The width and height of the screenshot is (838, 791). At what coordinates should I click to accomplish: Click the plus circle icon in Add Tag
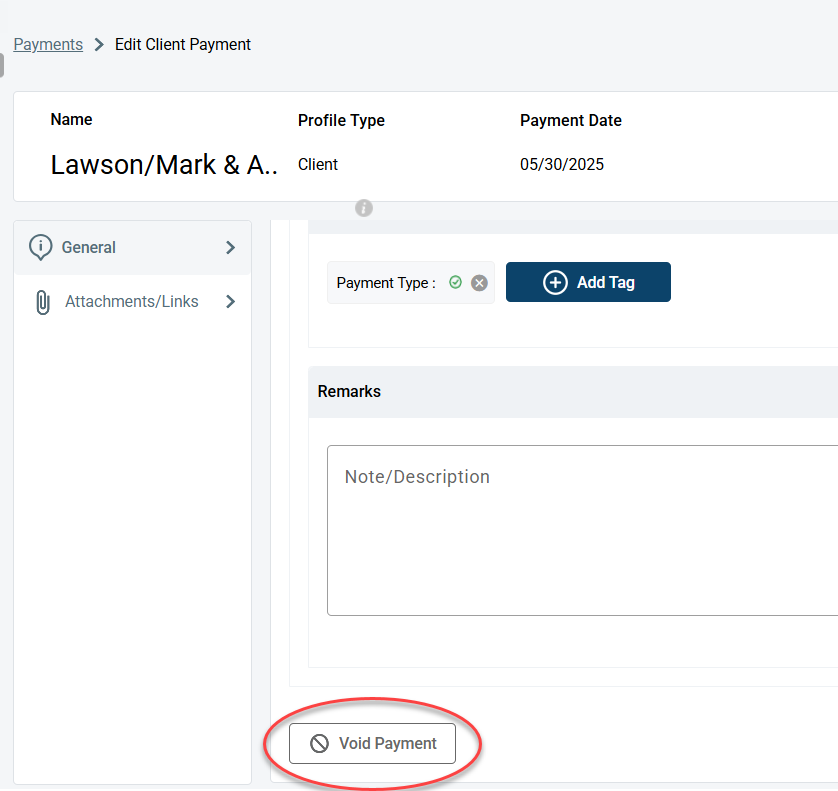point(555,282)
